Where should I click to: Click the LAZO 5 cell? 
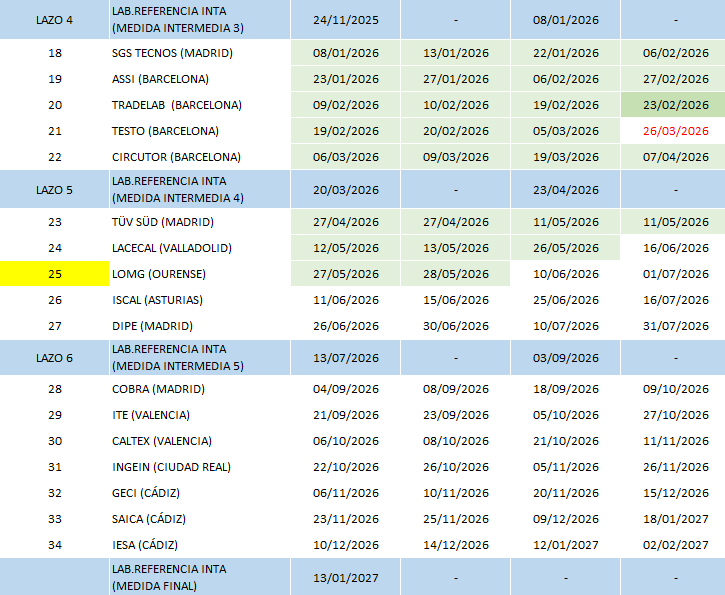(x=55, y=190)
